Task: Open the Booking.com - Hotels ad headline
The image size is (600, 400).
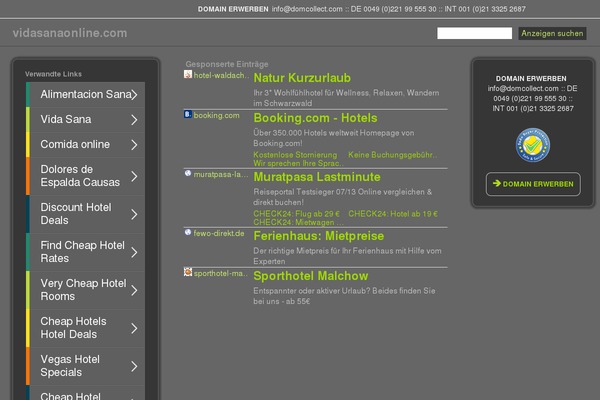Action: 315,118
